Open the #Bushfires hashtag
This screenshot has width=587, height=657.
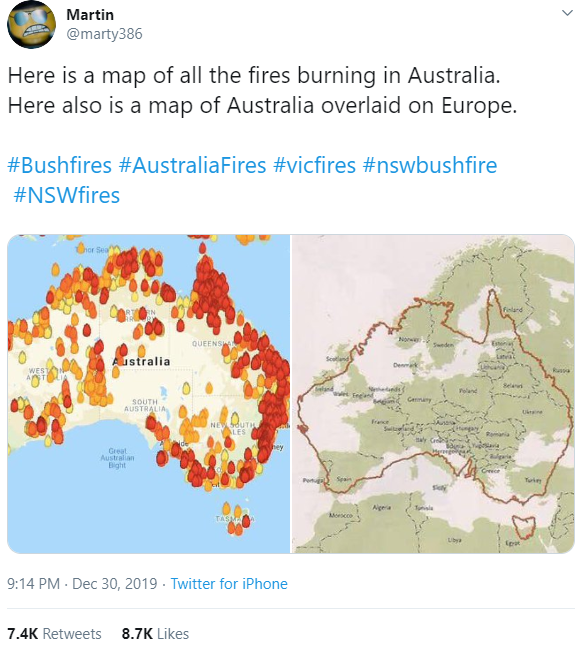point(59,165)
